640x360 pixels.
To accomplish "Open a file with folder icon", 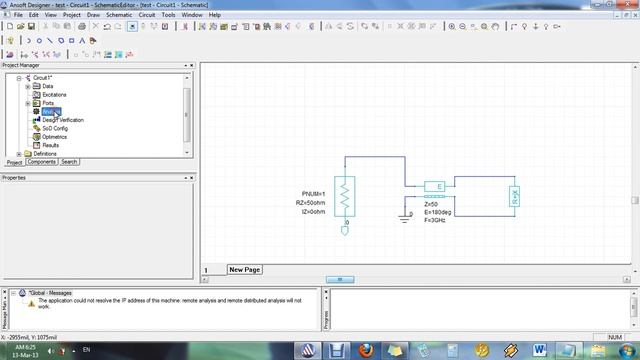I will pyautogui.click(x=20, y=27).
